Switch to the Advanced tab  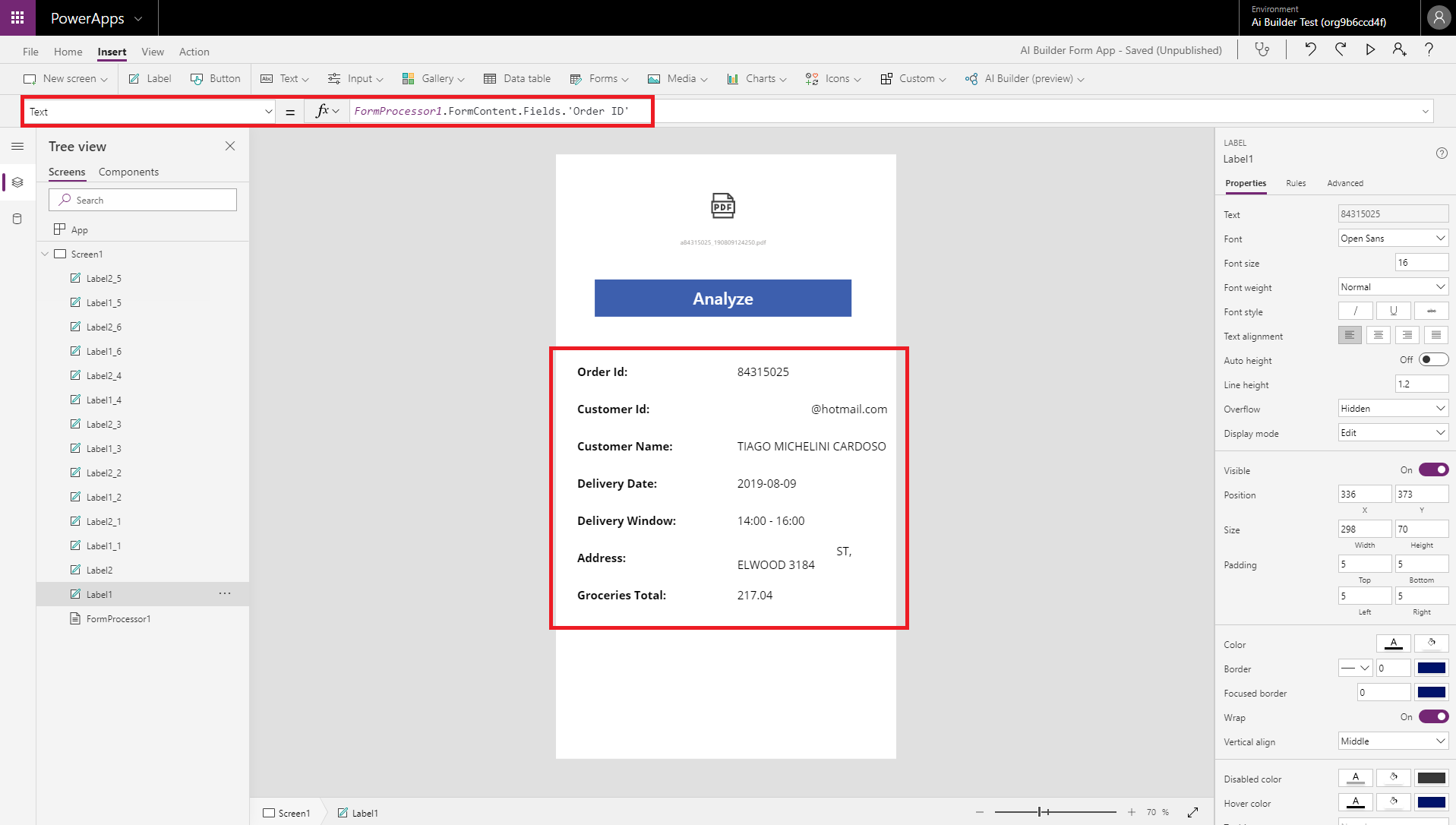[1344, 183]
